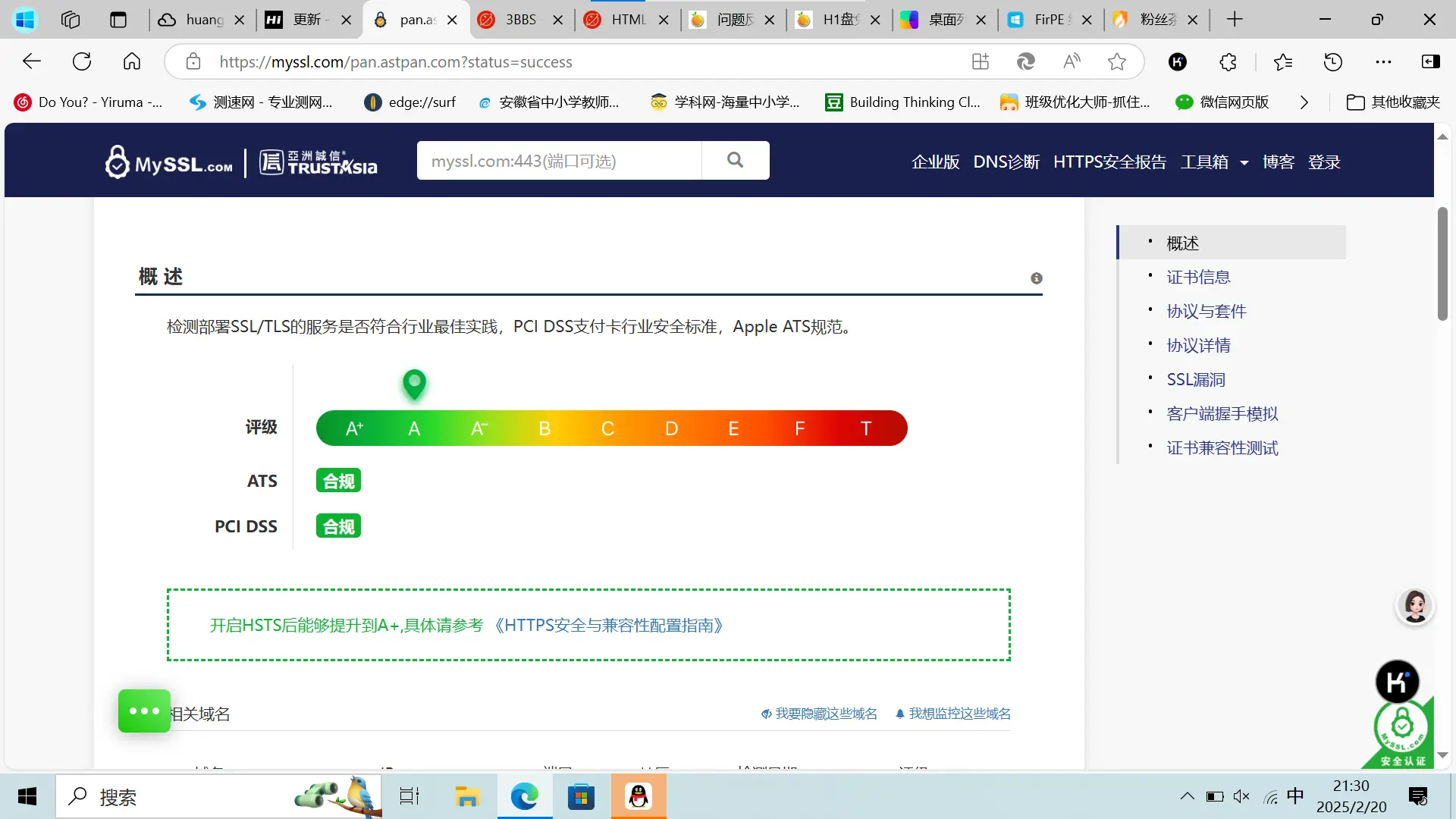Image resolution: width=1456 pixels, height=819 pixels.
Task: Click 登录 to sign in
Action: click(x=1324, y=162)
